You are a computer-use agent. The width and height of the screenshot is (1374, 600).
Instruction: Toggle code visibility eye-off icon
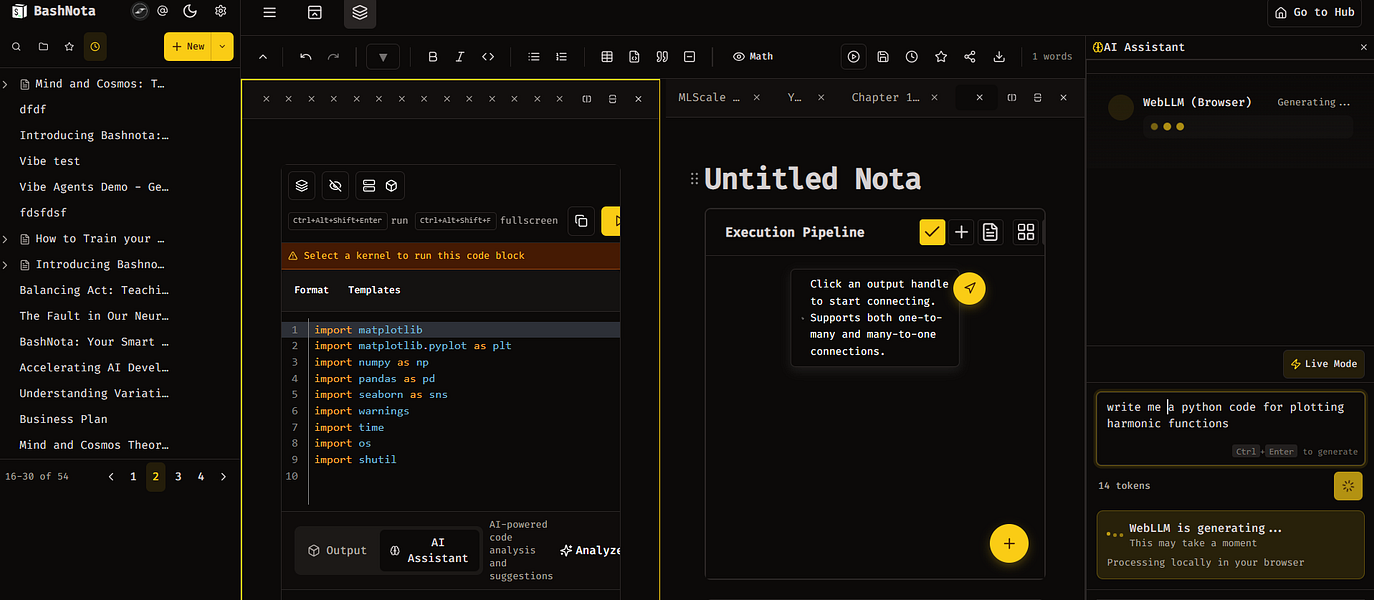pos(335,186)
